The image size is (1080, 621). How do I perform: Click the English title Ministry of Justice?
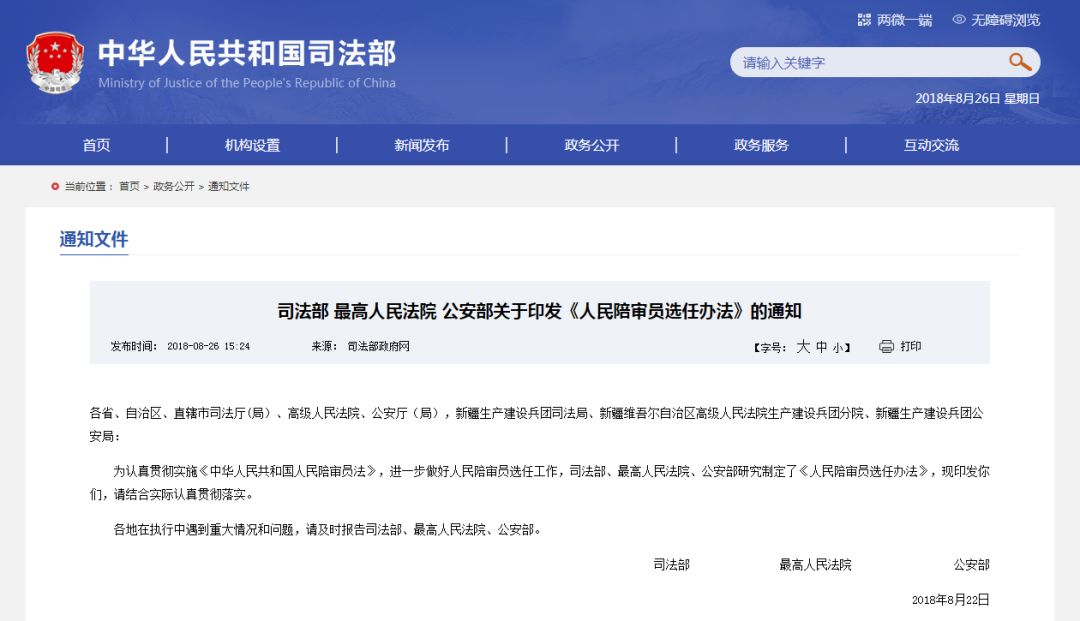click(x=247, y=83)
